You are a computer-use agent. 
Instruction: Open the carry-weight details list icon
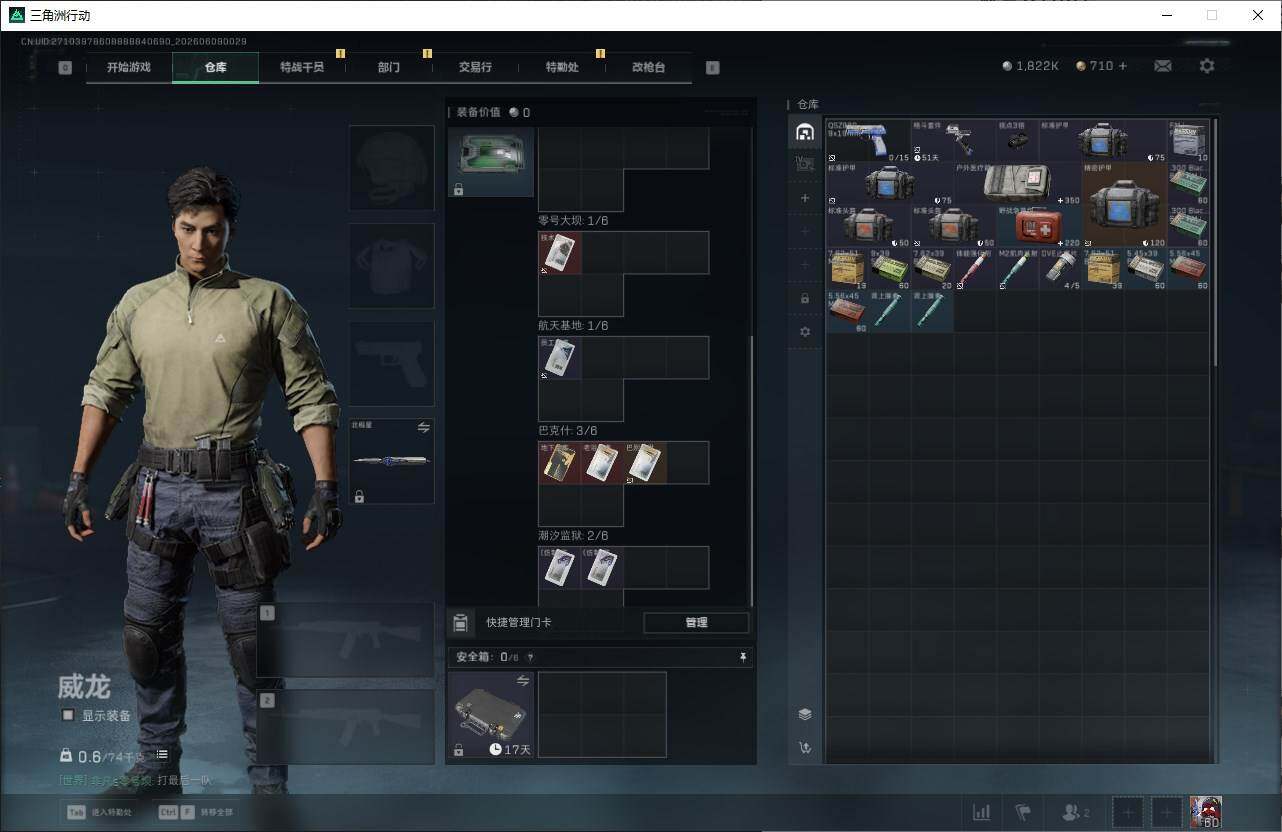tap(162, 755)
